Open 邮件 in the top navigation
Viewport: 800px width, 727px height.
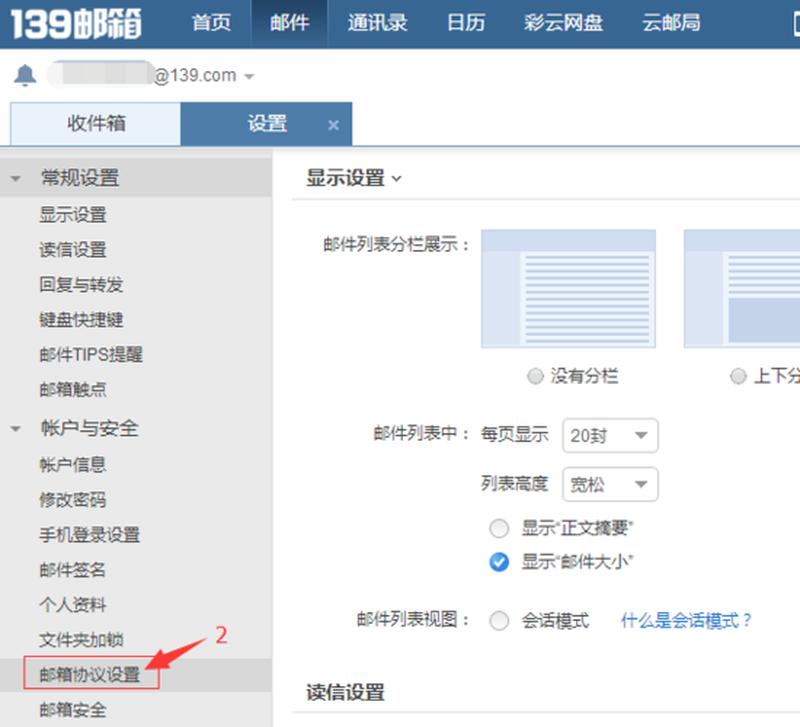tap(289, 23)
